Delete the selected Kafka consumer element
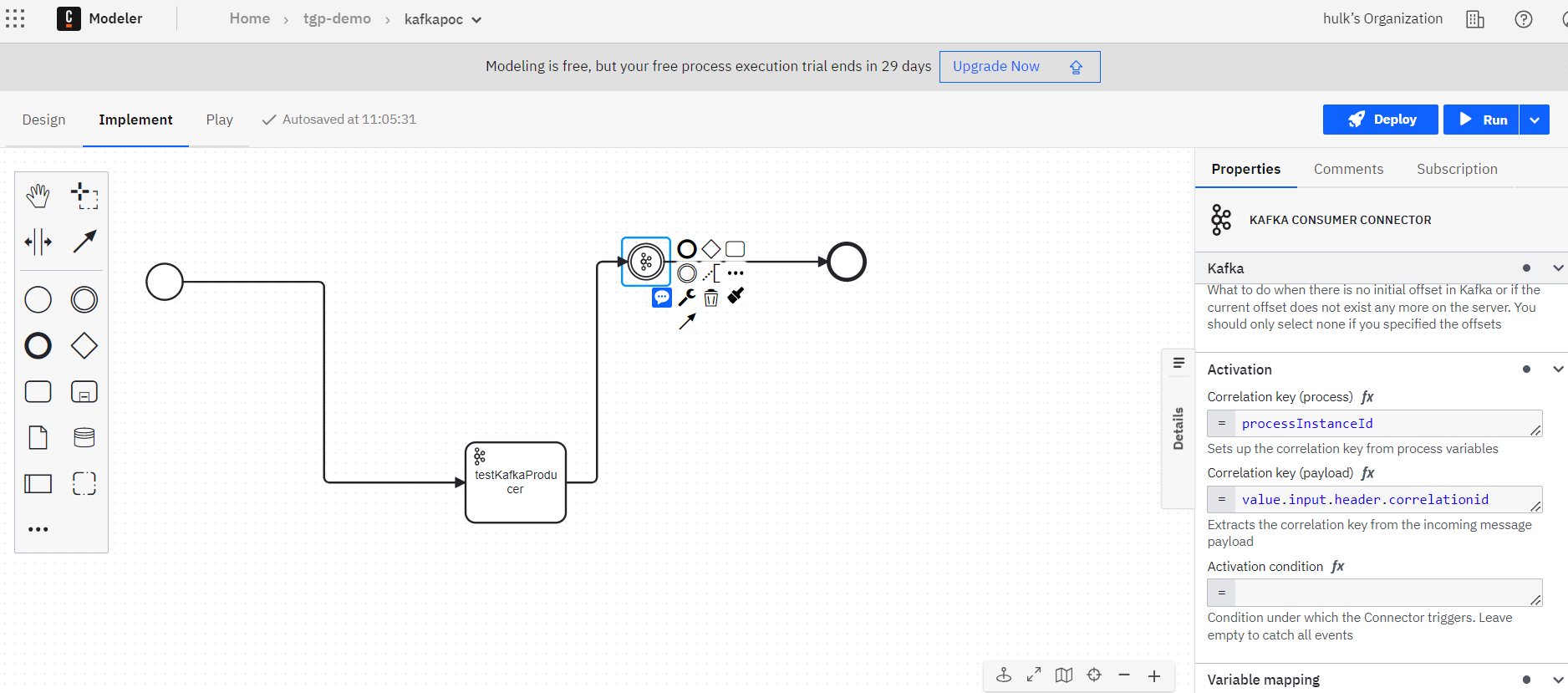1568x693 pixels. click(711, 298)
